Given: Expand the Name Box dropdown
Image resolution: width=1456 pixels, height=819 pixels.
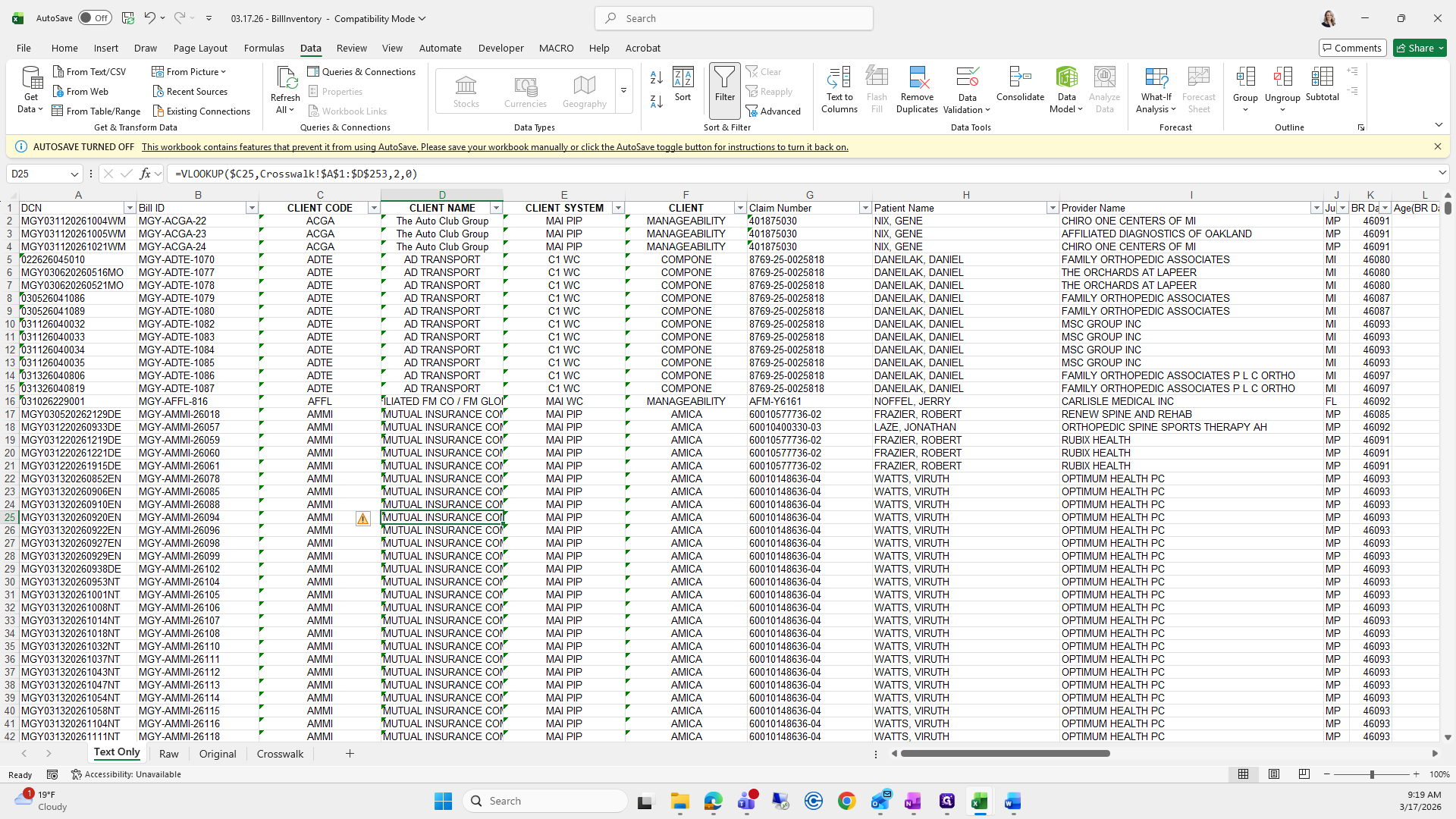Looking at the screenshot, I should point(74,174).
